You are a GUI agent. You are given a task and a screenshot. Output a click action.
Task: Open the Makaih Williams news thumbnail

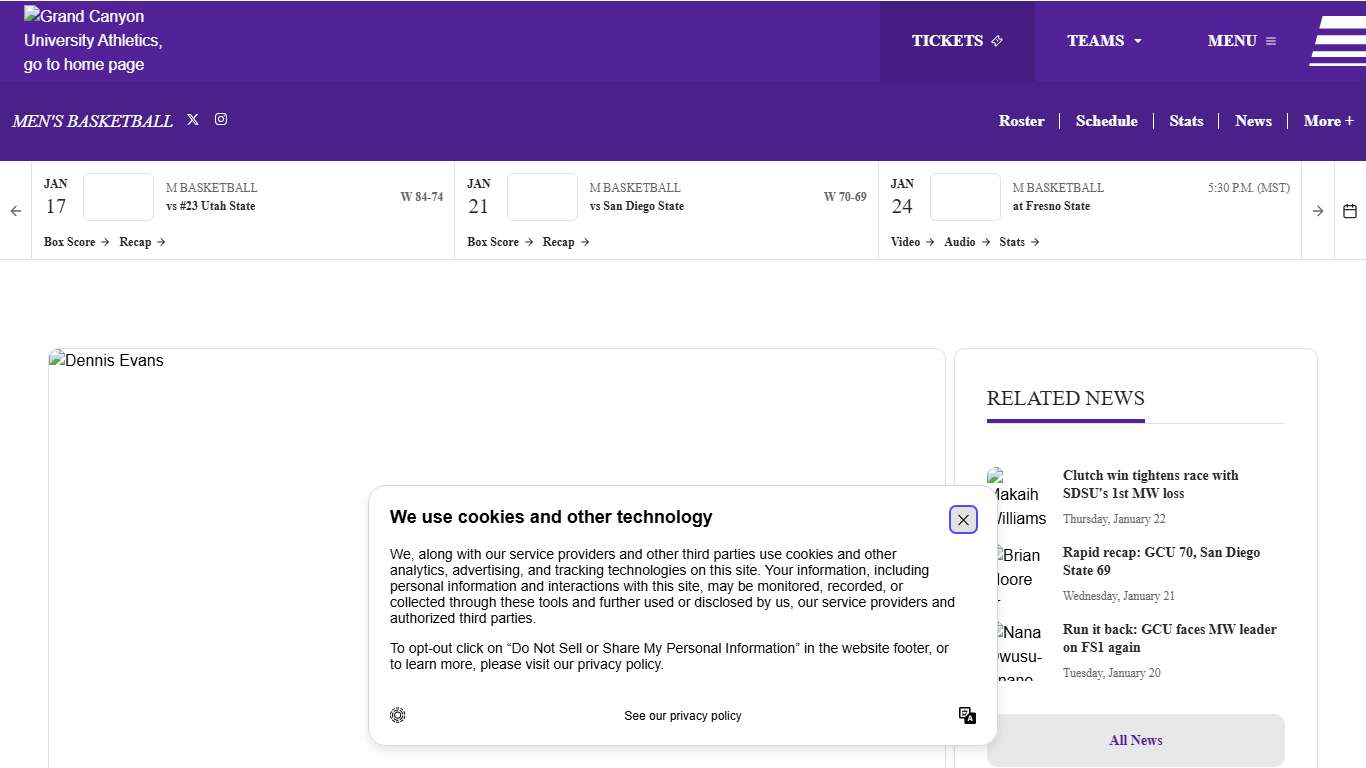click(1016, 497)
